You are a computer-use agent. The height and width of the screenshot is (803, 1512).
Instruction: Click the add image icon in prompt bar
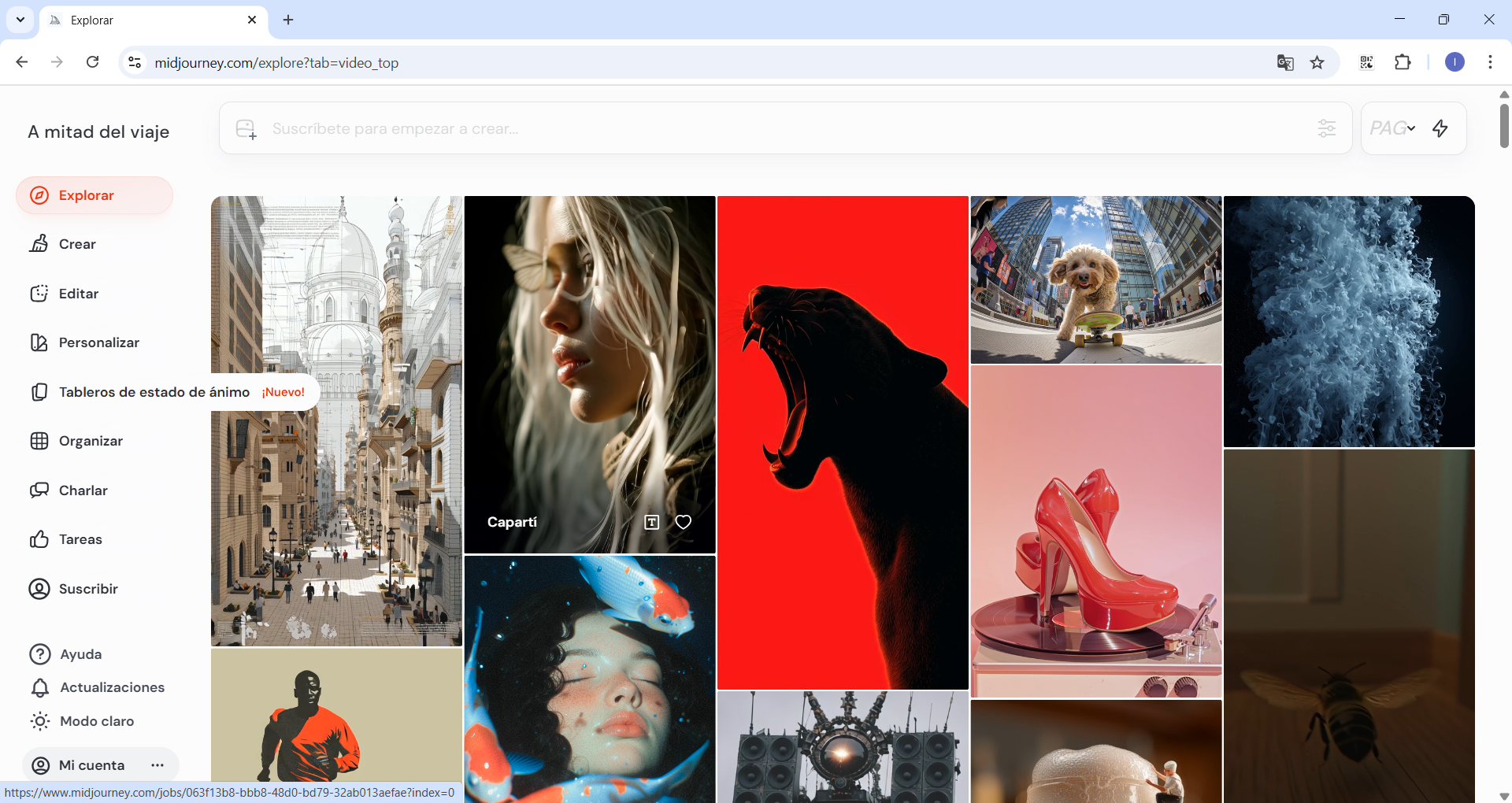[246, 129]
